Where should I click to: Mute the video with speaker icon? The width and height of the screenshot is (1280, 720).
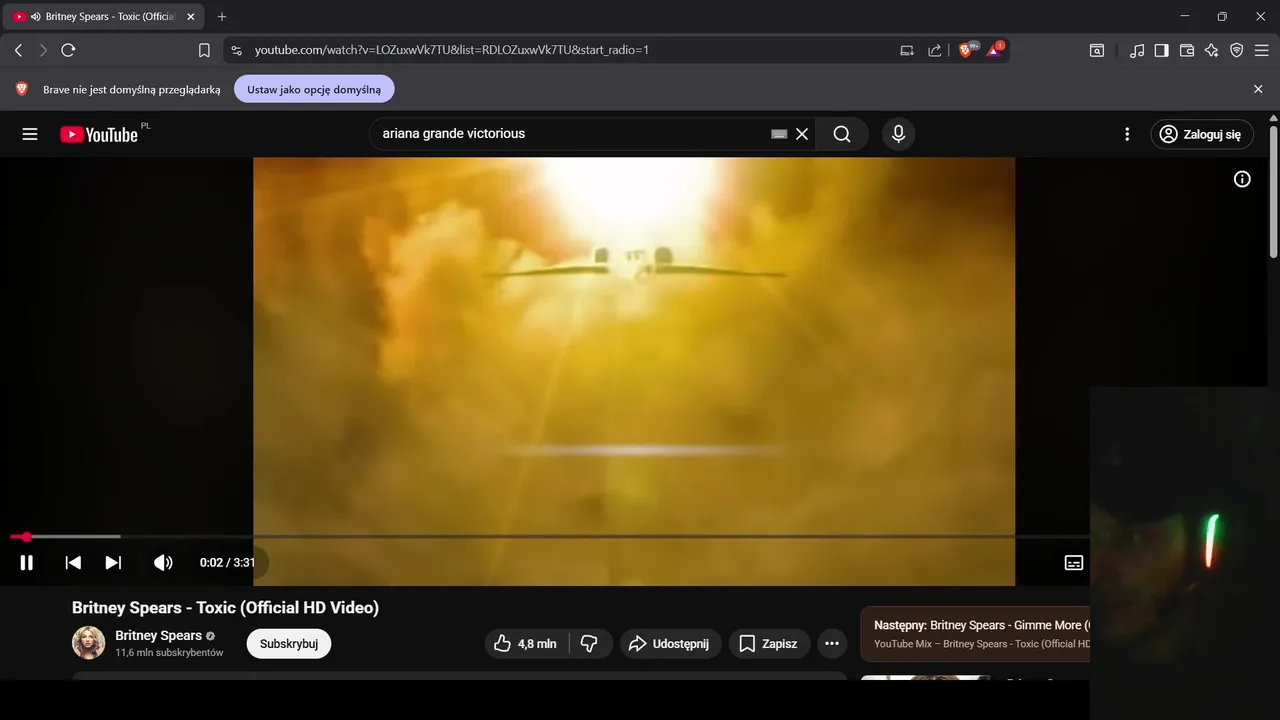pos(163,562)
